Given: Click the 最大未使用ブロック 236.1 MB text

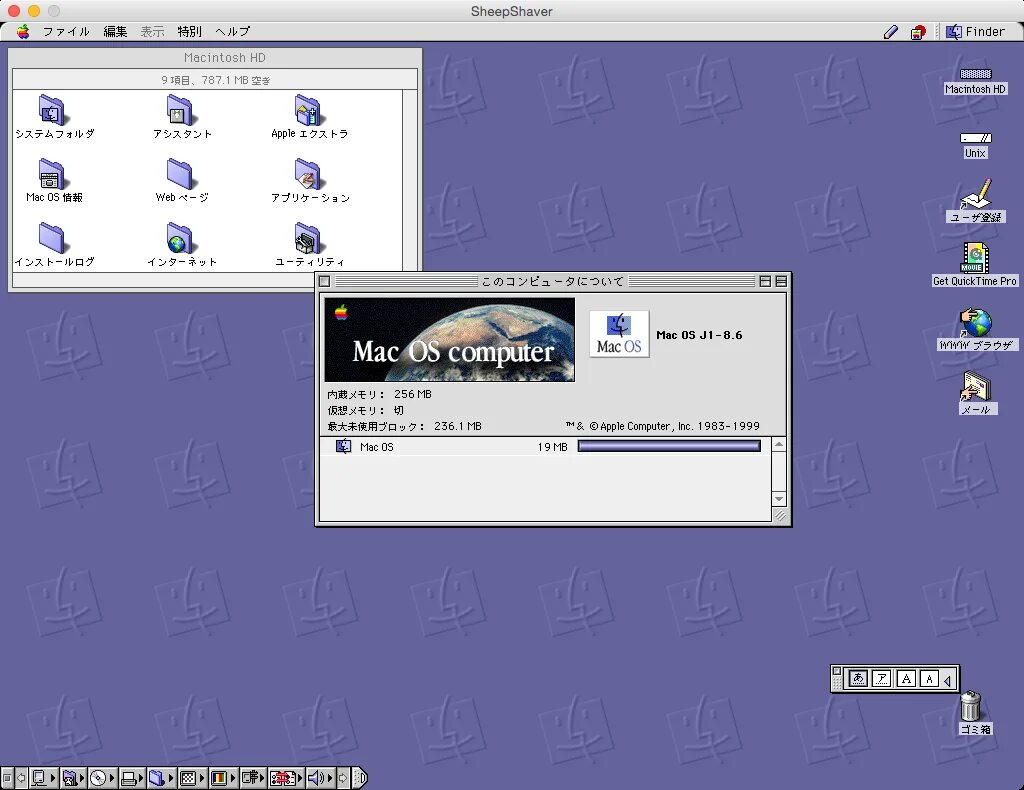Looking at the screenshot, I should (404, 426).
